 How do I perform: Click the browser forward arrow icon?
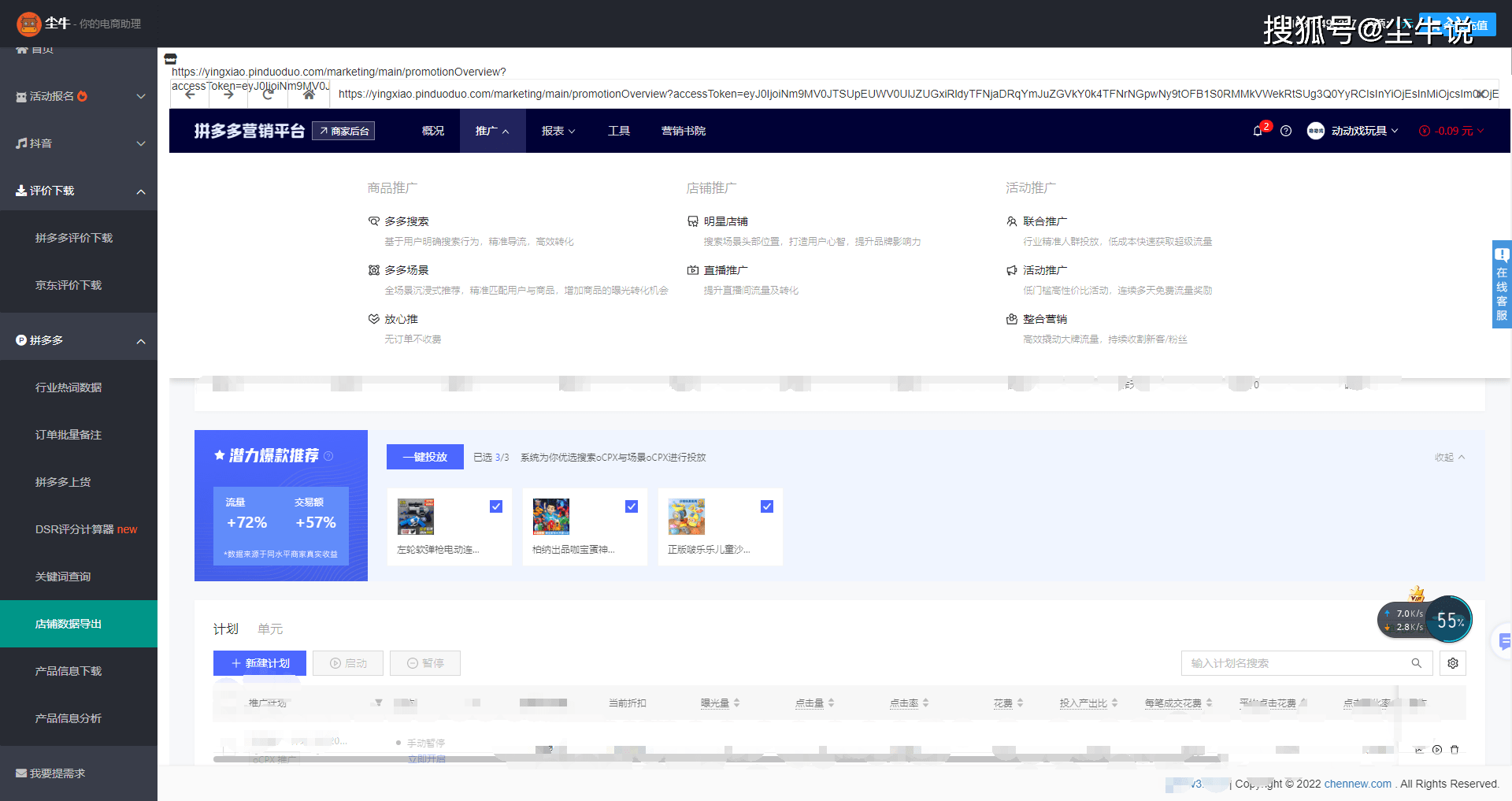click(x=228, y=95)
